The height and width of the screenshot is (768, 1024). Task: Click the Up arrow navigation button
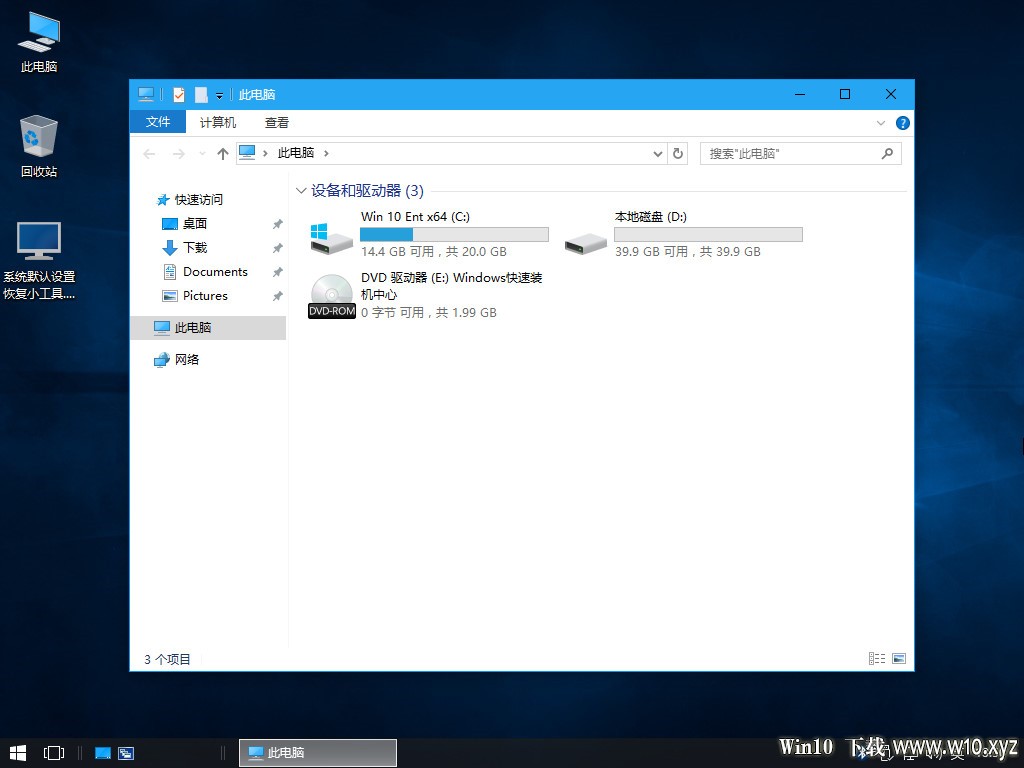click(222, 154)
